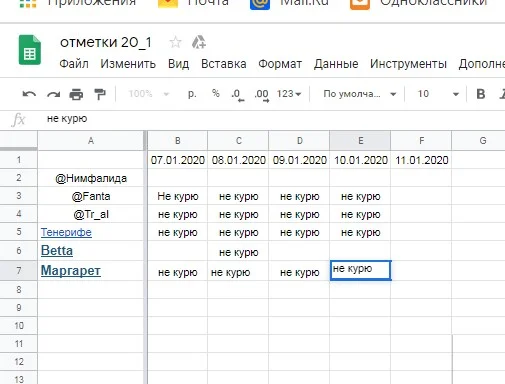Click the Undo arrow
The width and height of the screenshot is (505, 384).
pyautogui.click(x=29, y=94)
